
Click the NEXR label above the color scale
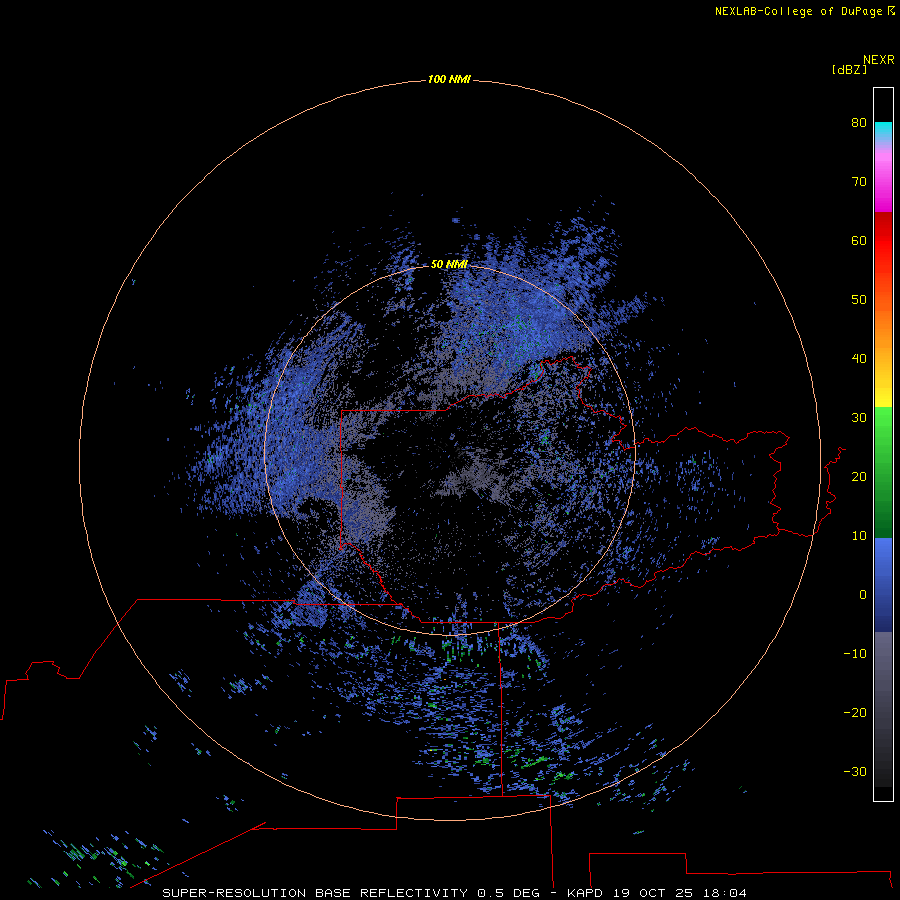pyautogui.click(x=879, y=60)
